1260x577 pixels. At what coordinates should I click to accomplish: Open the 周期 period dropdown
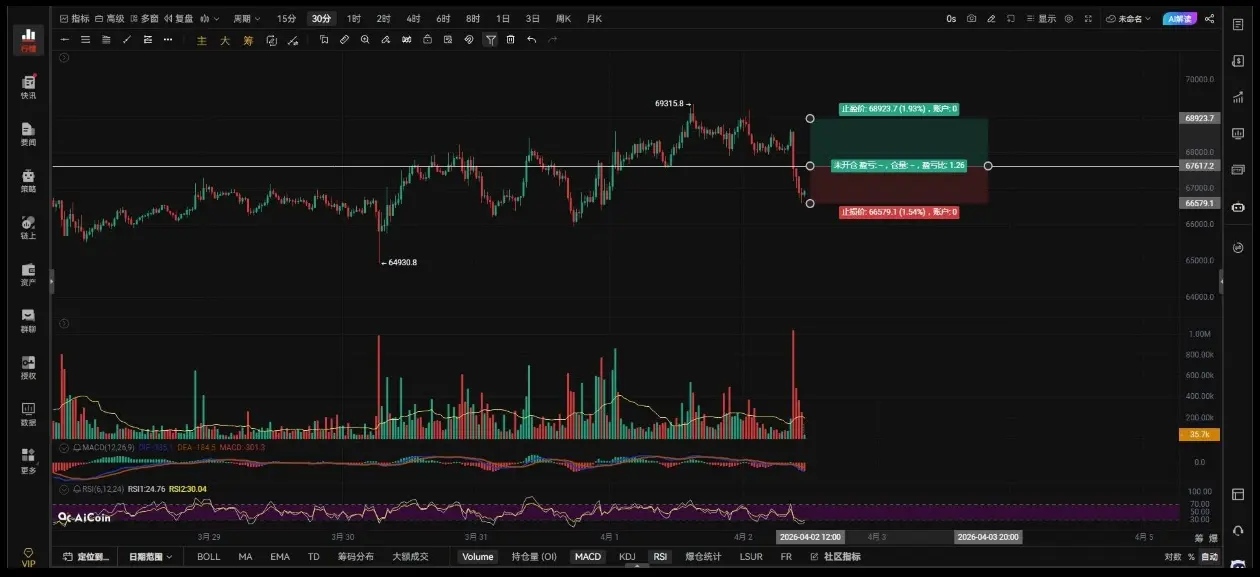[246, 18]
